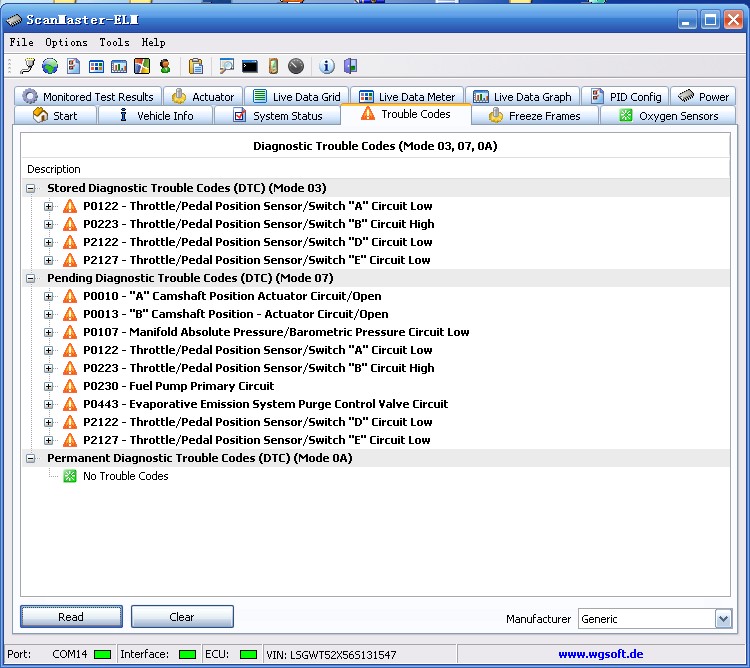
Task: Expand stored P2122 code entry
Action: (x=48, y=242)
